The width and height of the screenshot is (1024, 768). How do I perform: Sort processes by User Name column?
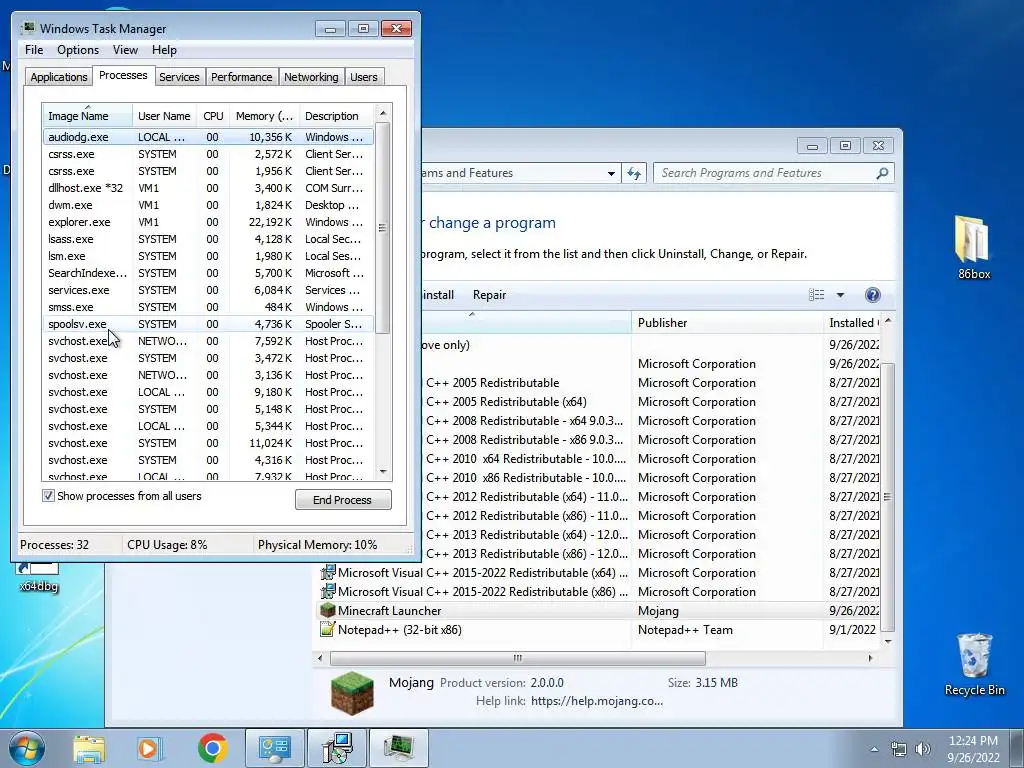click(165, 116)
